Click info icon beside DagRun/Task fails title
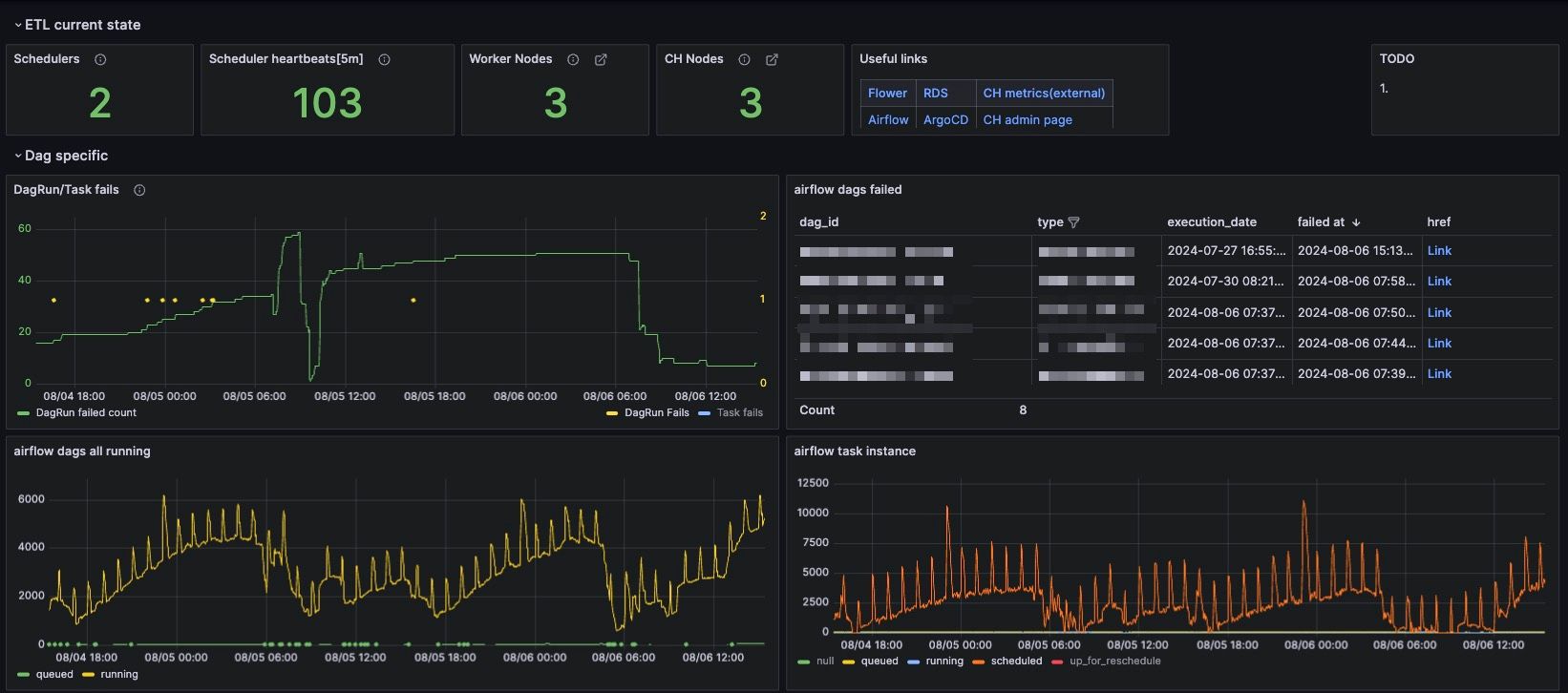This screenshot has width=1568, height=693. (x=139, y=190)
